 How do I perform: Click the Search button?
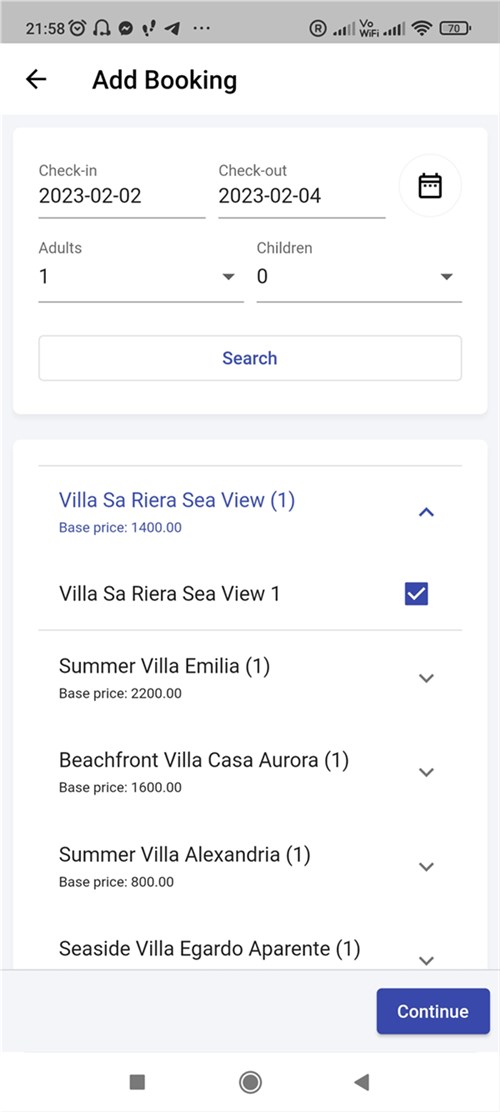(250, 358)
